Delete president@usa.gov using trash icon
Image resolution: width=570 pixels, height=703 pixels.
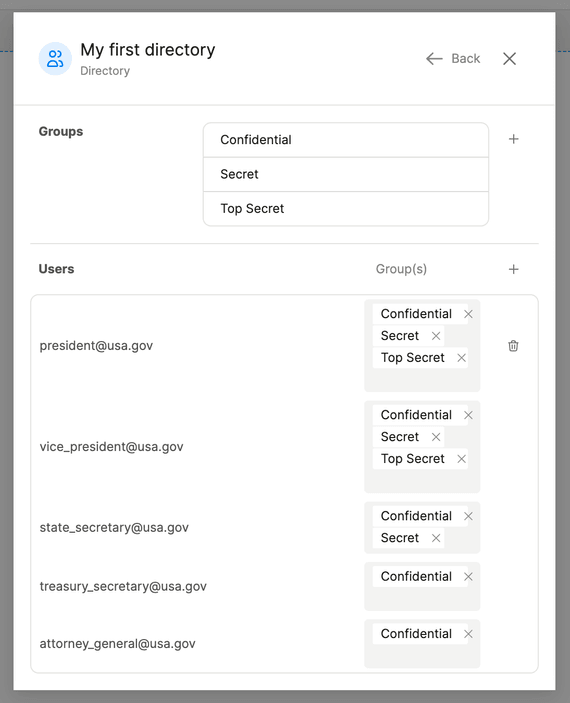[513, 346]
